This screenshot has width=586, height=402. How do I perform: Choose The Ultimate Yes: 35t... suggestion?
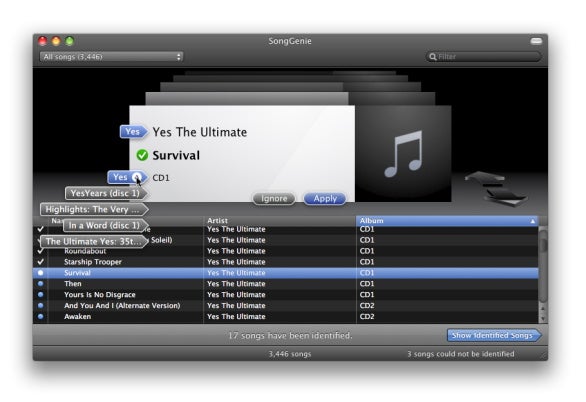(x=94, y=241)
